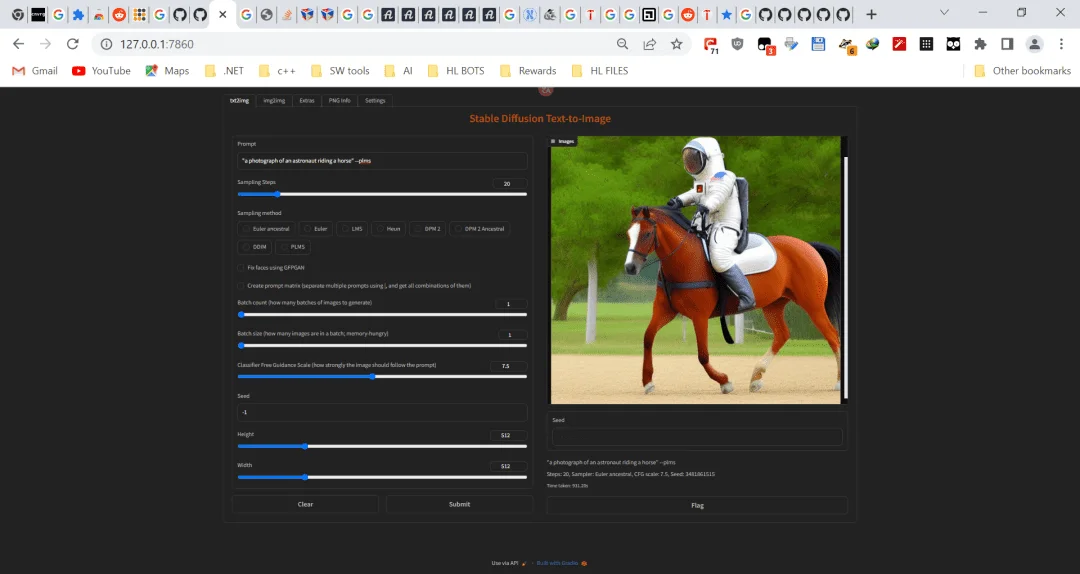The height and width of the screenshot is (574, 1080).
Task: Open the YouTube bookmark
Action: pos(101,71)
